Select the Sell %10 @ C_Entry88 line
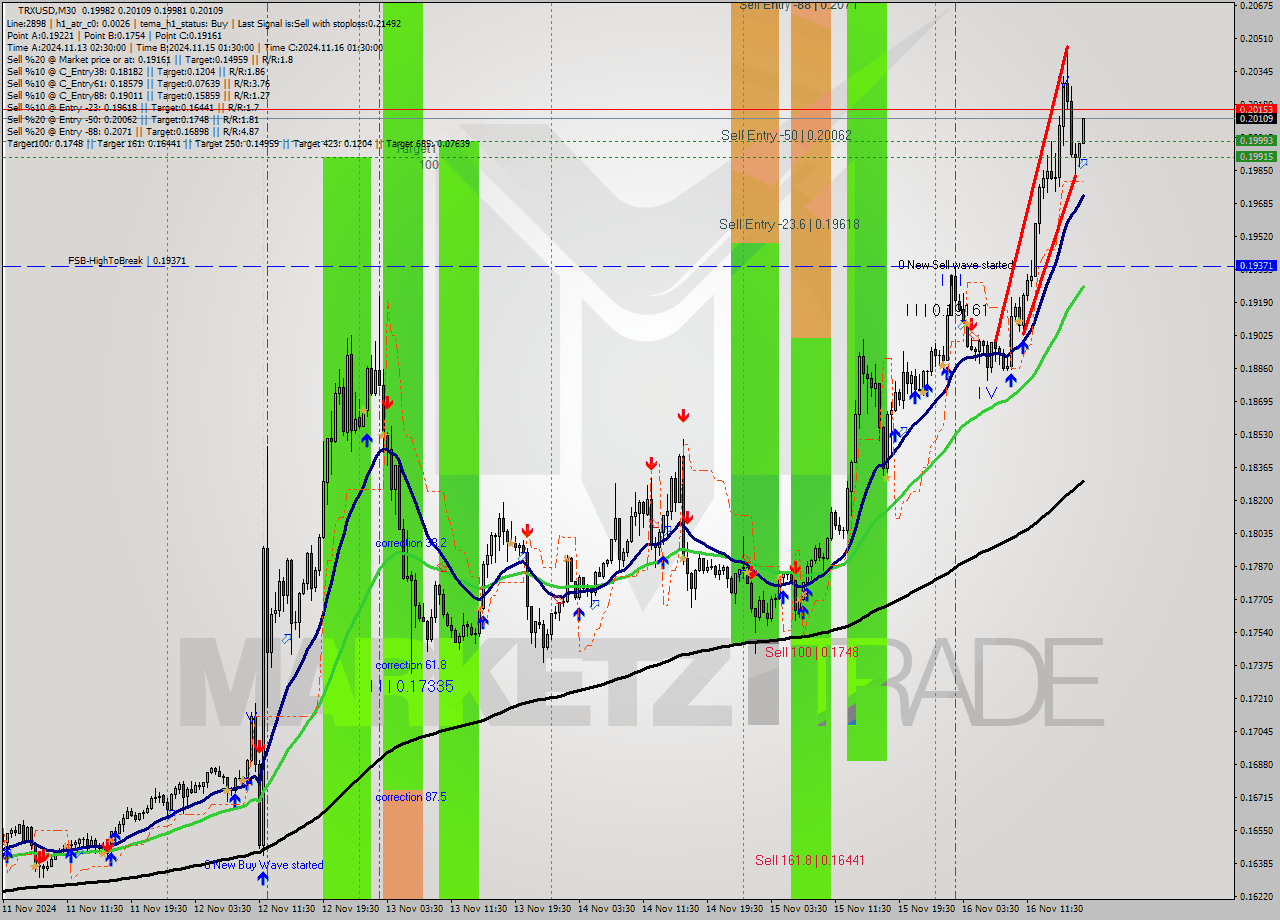Viewport: 1280px width, 920px height. point(138,95)
